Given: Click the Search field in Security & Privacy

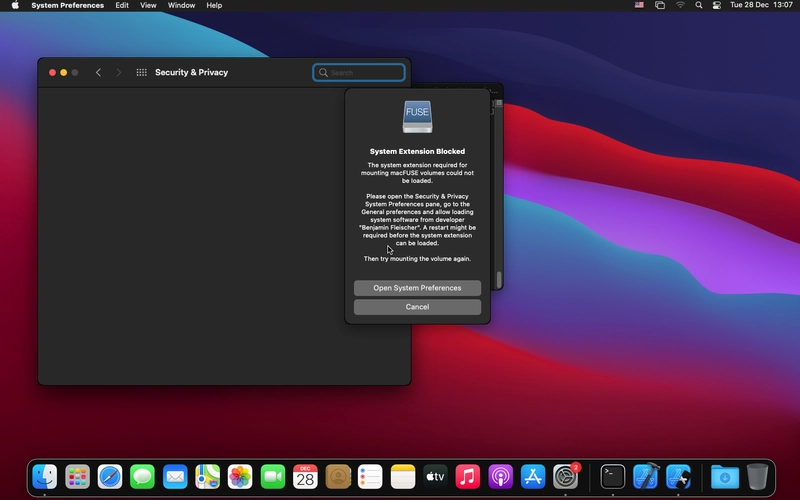Looking at the screenshot, I should tap(359, 72).
